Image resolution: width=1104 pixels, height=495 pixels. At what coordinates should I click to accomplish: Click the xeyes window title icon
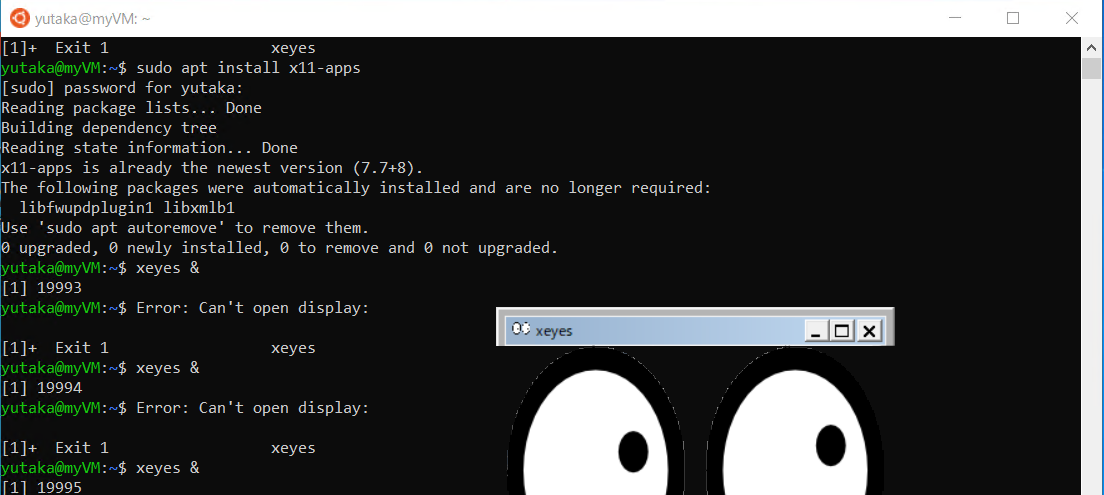pyautogui.click(x=520, y=329)
